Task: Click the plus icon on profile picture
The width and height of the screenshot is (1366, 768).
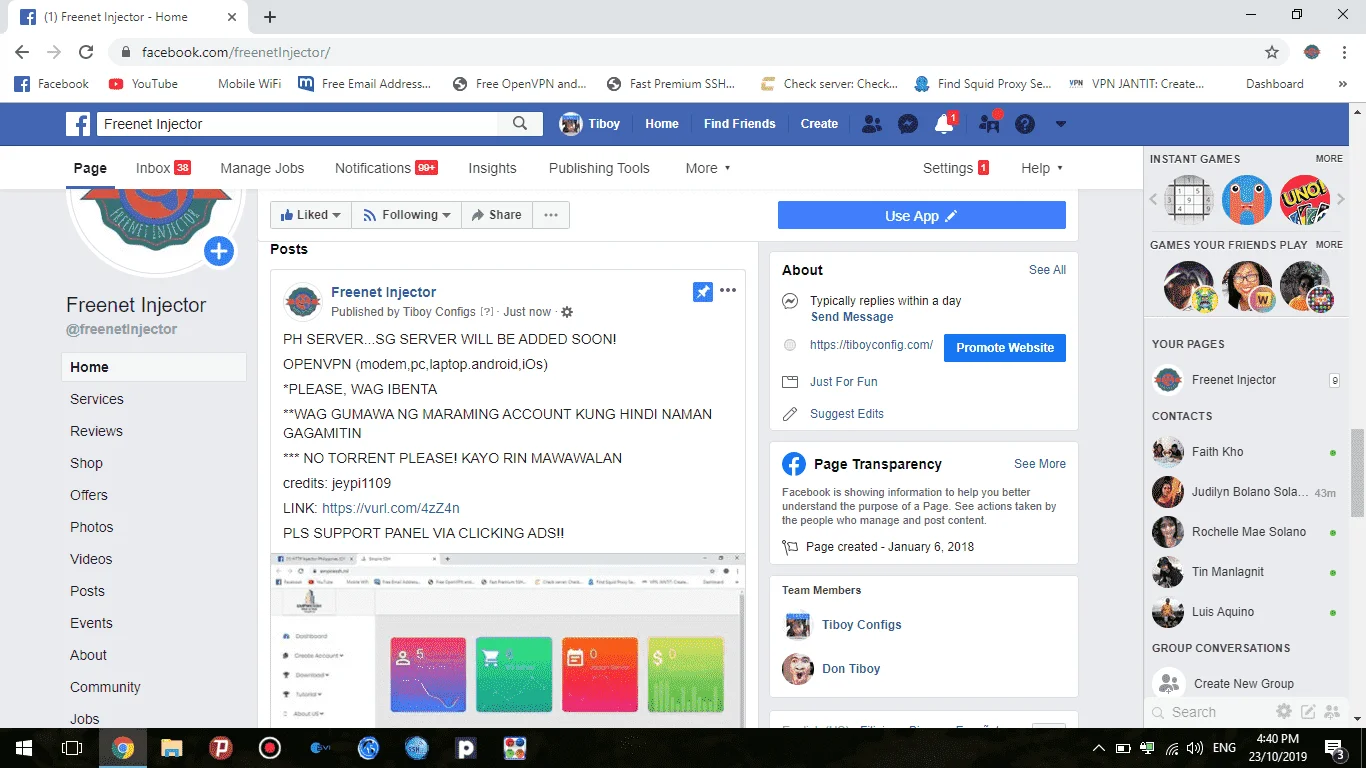Action: point(219,251)
